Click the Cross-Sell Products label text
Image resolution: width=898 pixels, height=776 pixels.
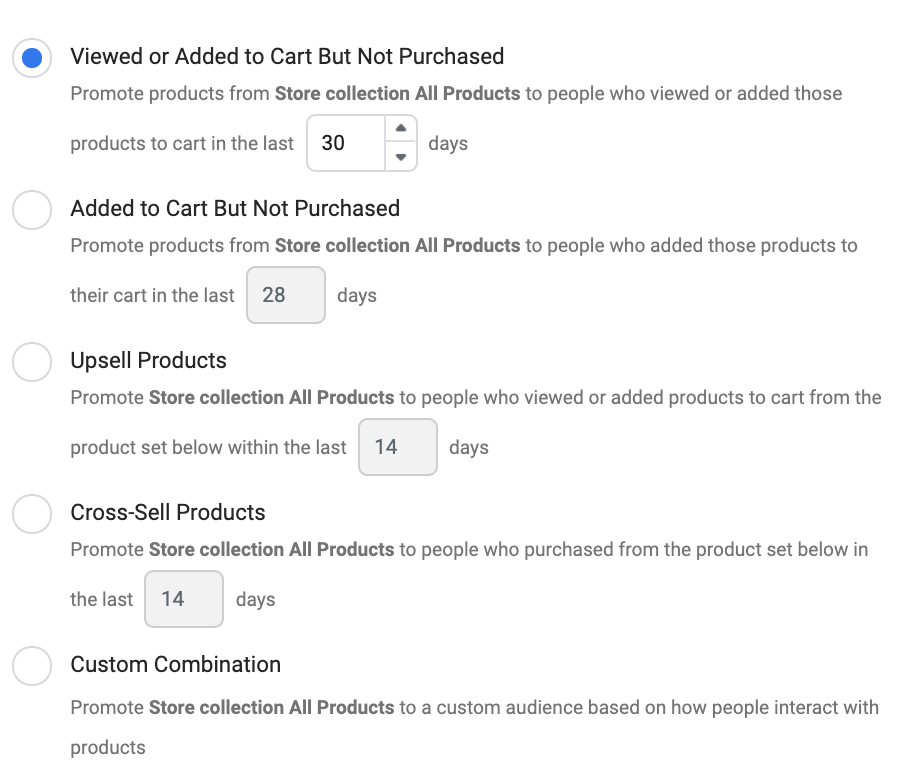[x=168, y=512]
